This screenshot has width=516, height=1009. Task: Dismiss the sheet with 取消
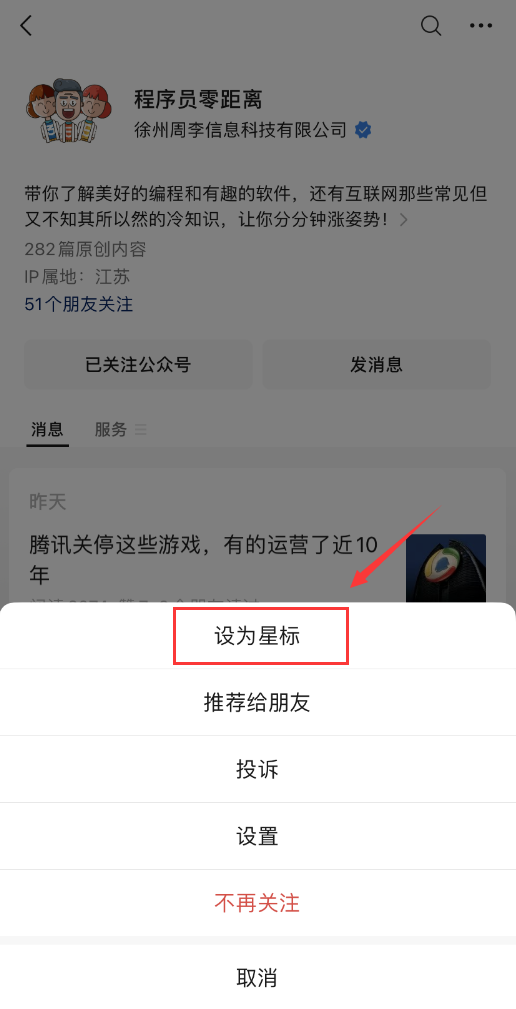[258, 977]
